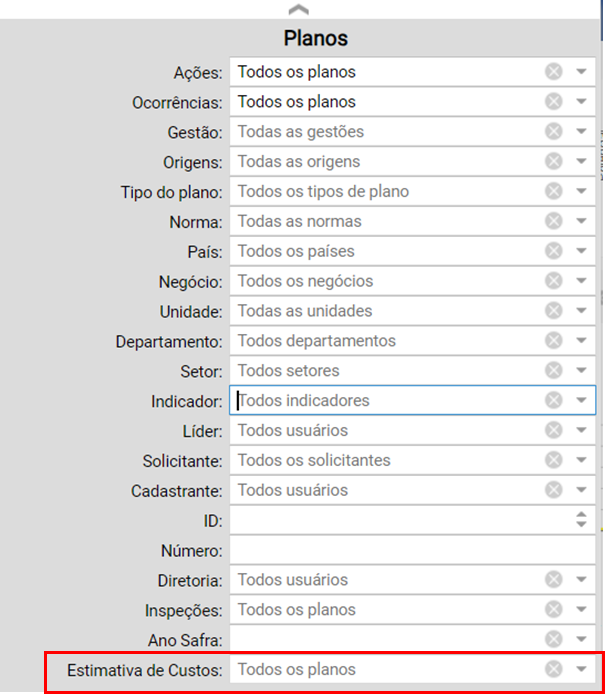Clear the Gestão filter selection
This screenshot has width=605, height=694.
coord(553,131)
